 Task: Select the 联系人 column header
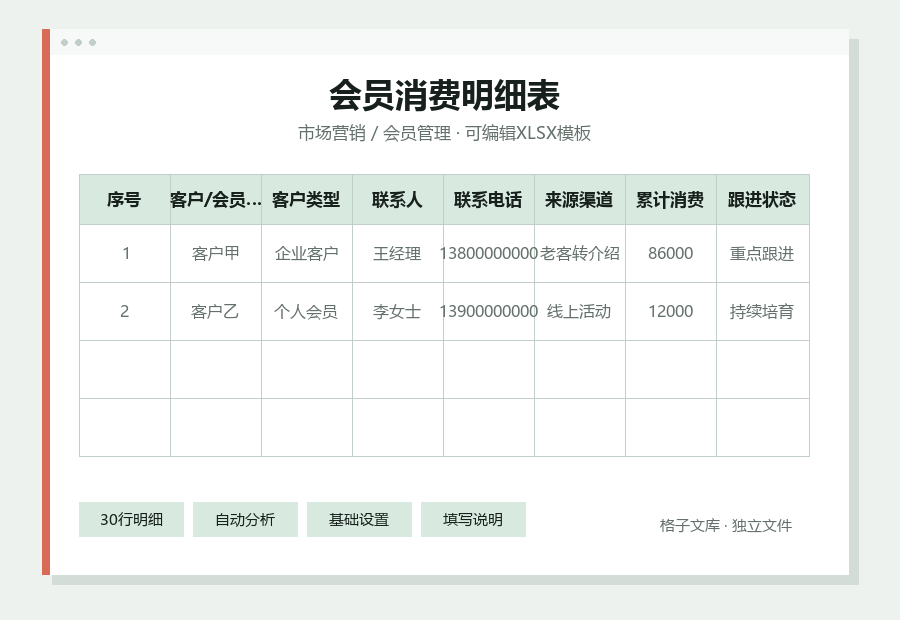tap(398, 200)
